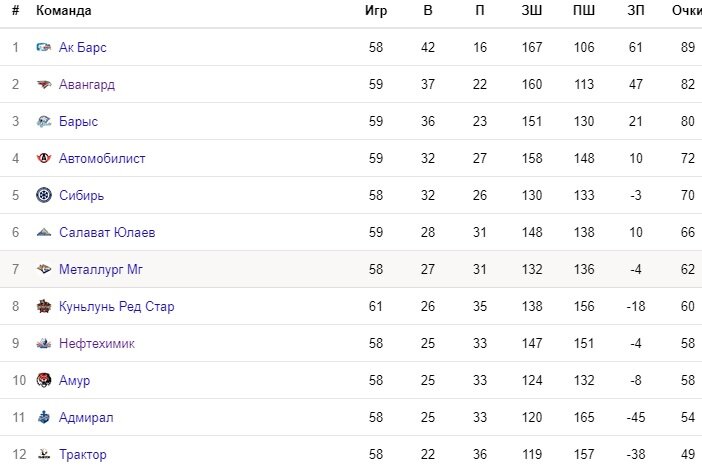Click the Автомобилист team logo icon
Image resolution: width=702 pixels, height=468 pixels.
click(43, 158)
